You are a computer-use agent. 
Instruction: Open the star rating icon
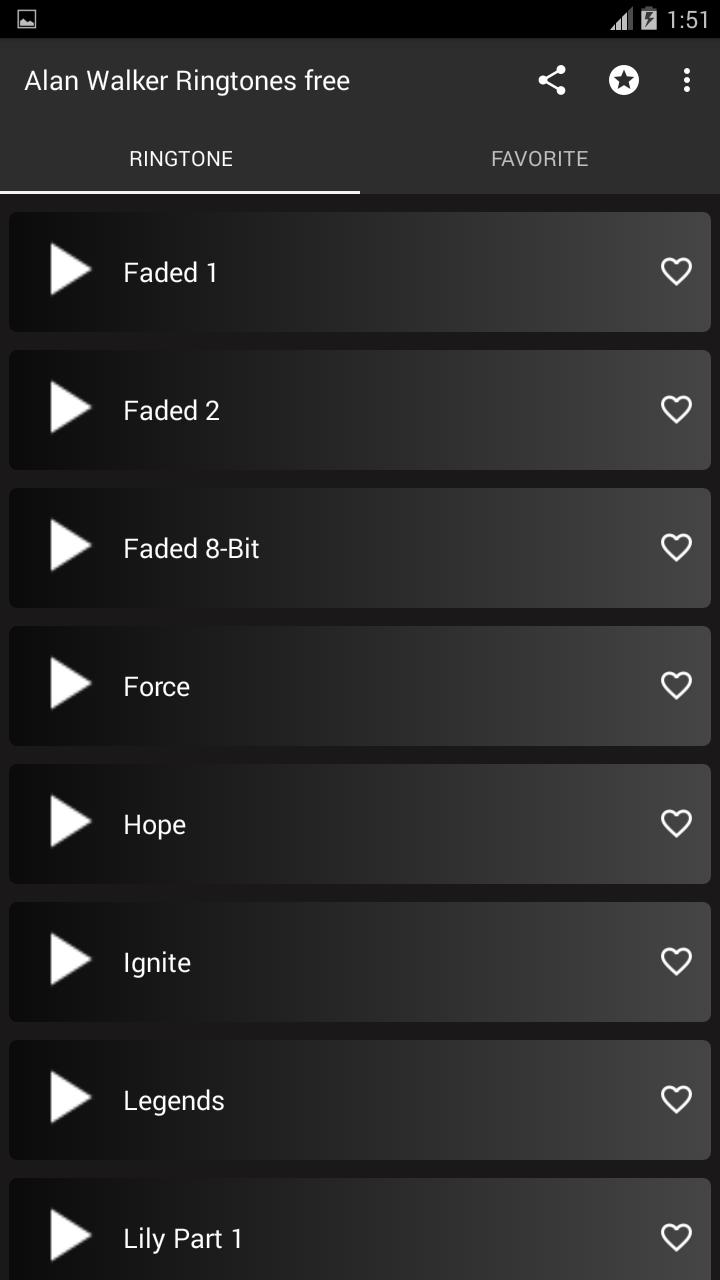click(x=624, y=81)
